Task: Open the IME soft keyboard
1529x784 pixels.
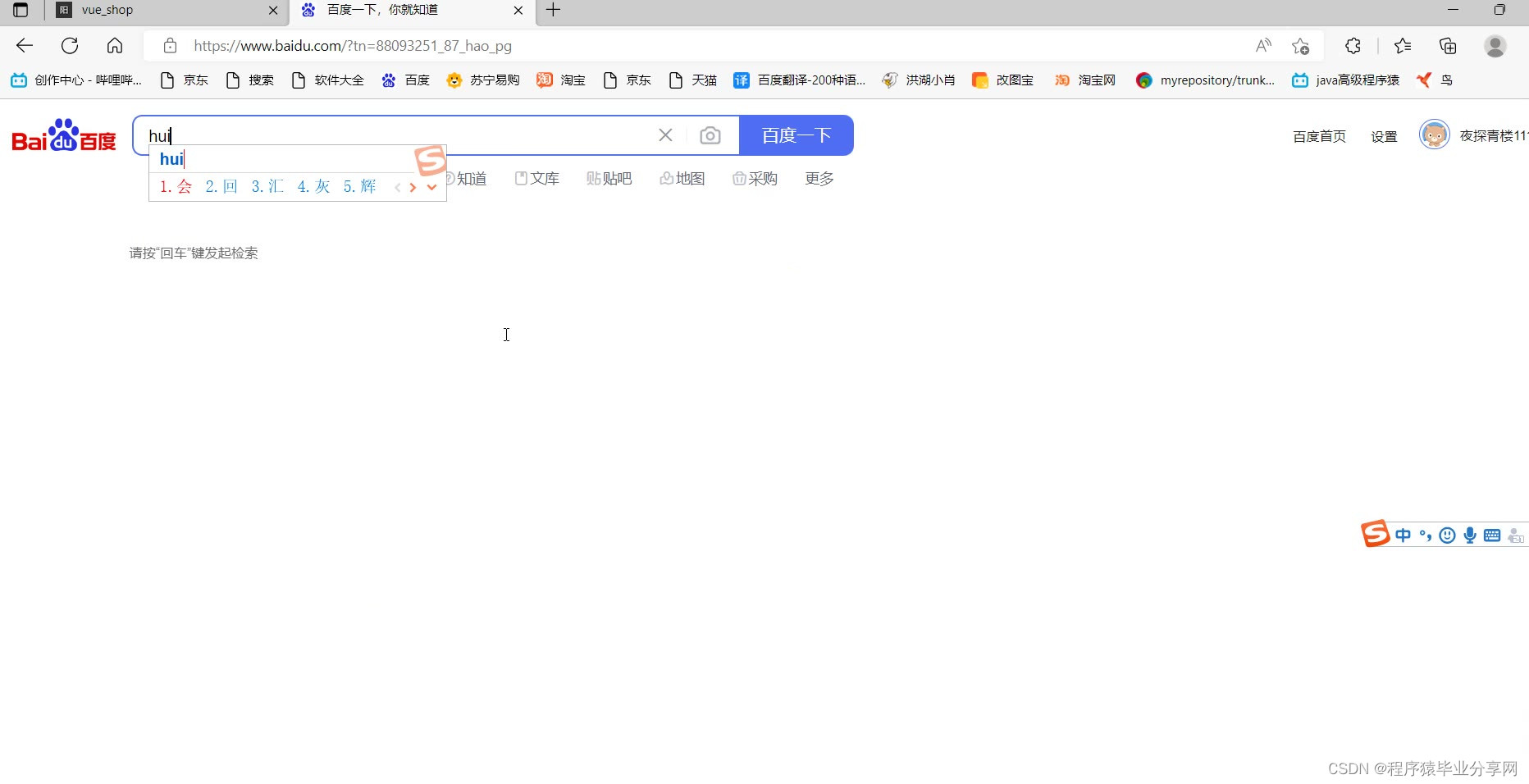Action: coord(1492,536)
